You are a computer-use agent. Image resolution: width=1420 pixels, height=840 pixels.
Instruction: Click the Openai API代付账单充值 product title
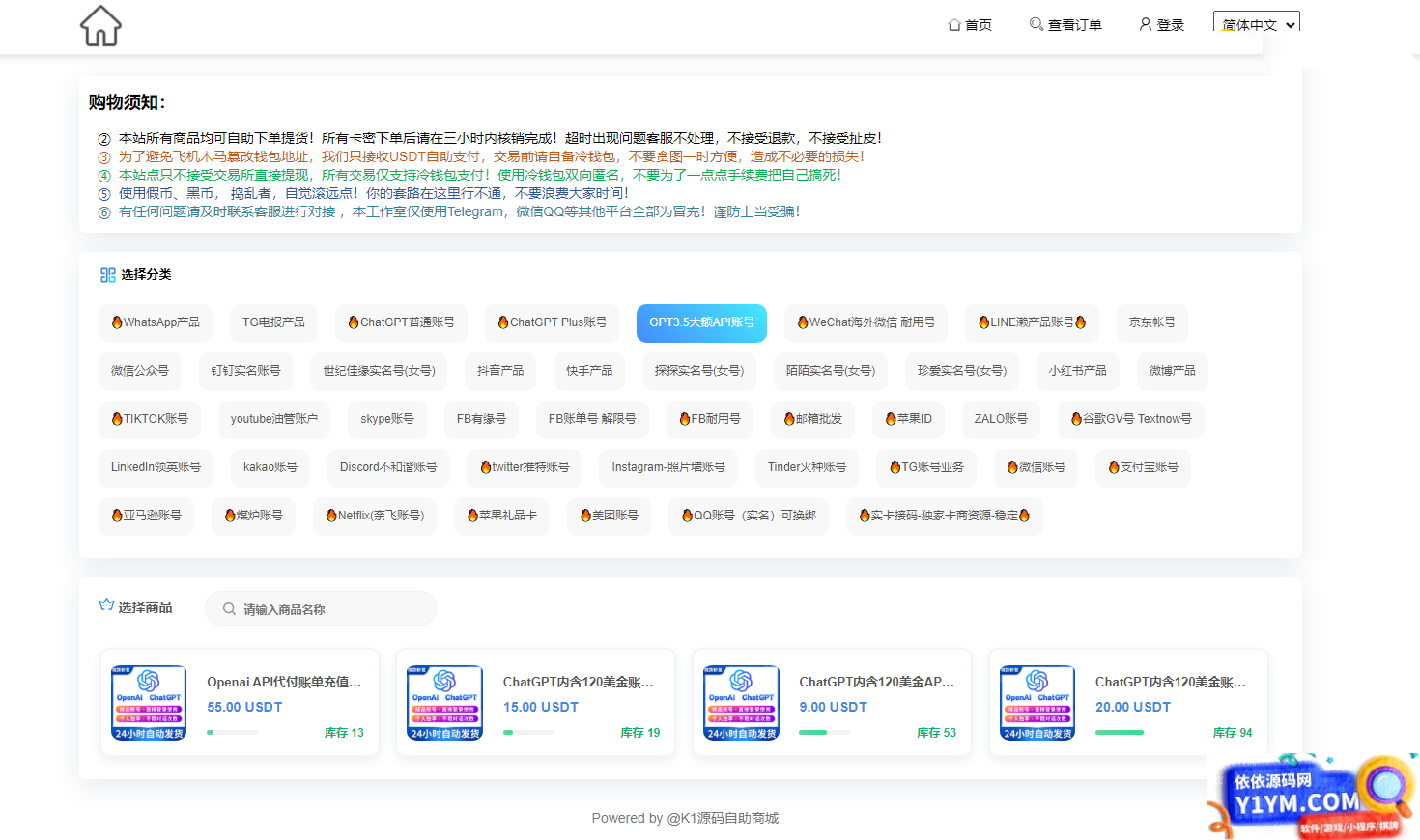[x=284, y=682]
